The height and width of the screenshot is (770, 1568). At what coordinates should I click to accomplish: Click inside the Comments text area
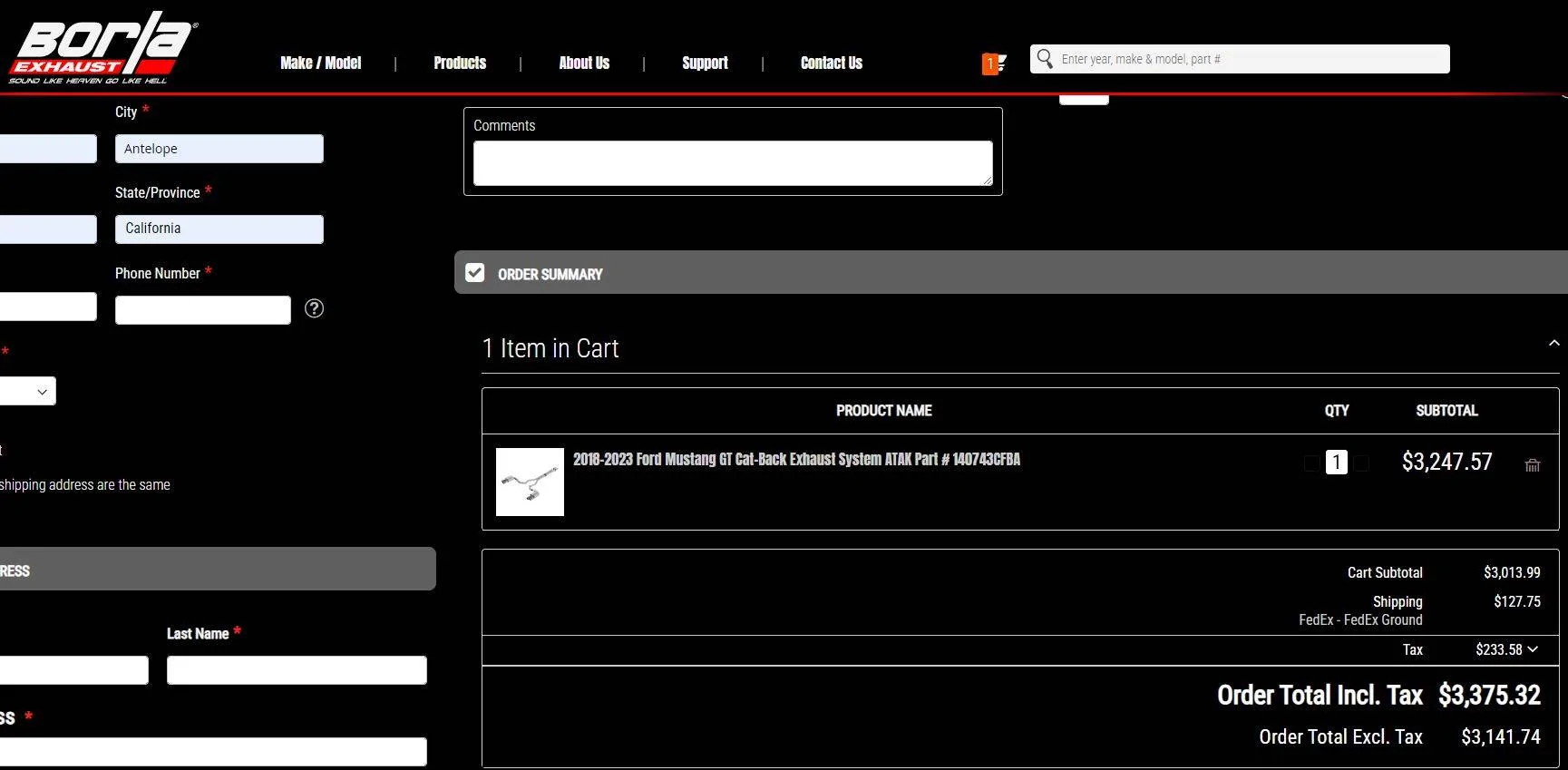pos(733,163)
